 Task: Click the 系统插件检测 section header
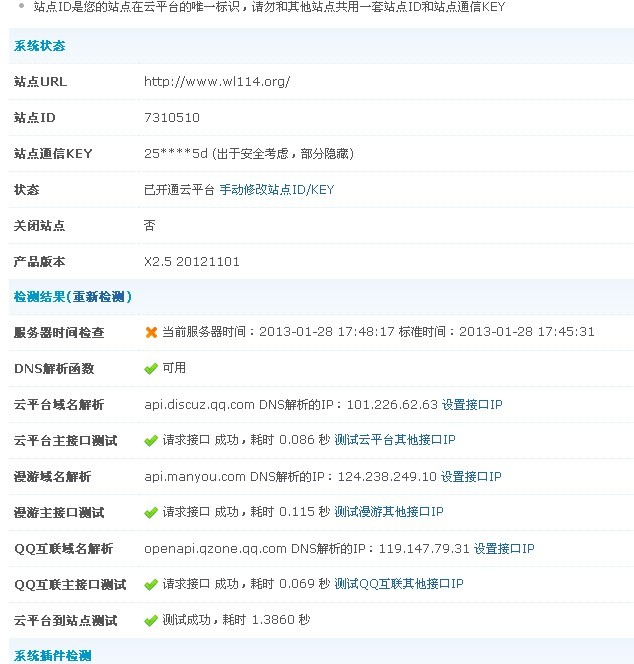pos(53,656)
